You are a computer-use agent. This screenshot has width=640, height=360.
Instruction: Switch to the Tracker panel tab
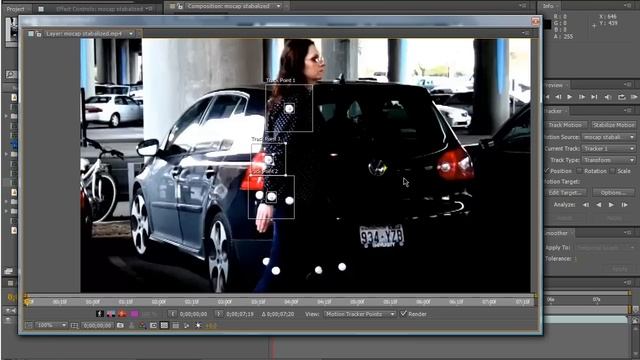tap(553, 111)
